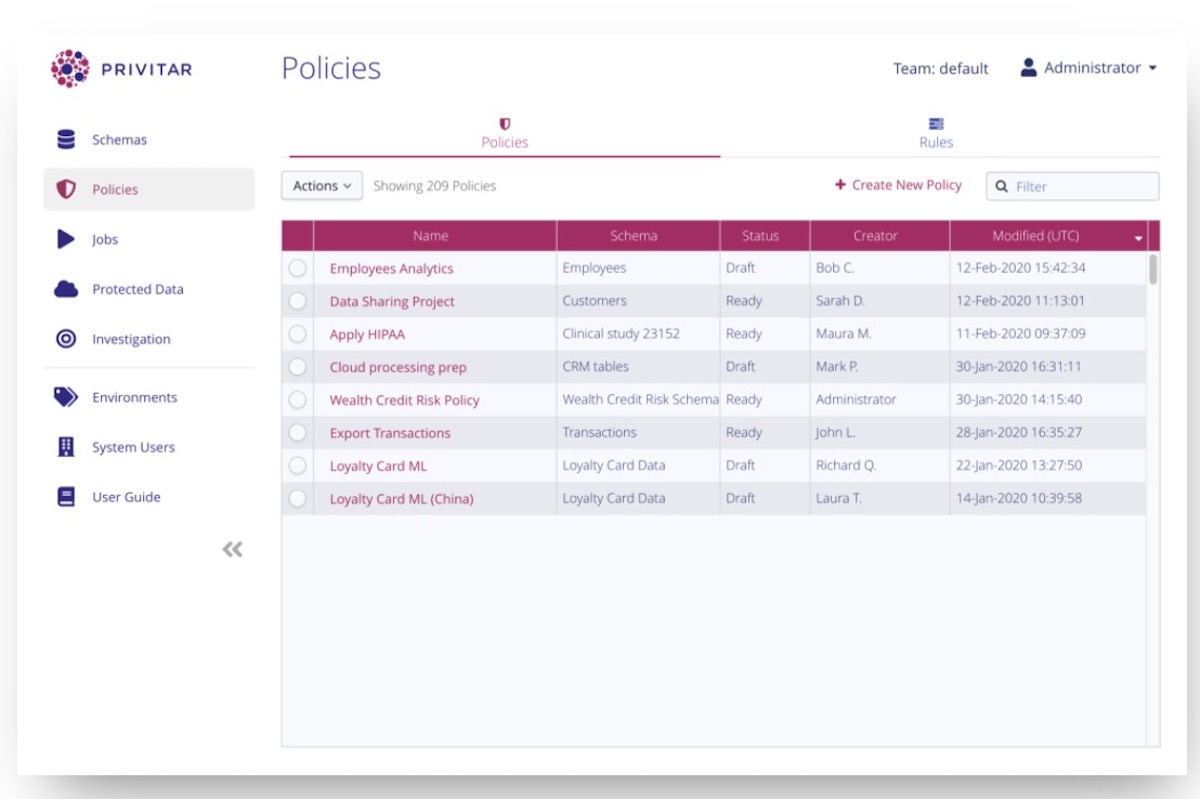
Task: Switch to the Rules tab
Action: pos(935,134)
